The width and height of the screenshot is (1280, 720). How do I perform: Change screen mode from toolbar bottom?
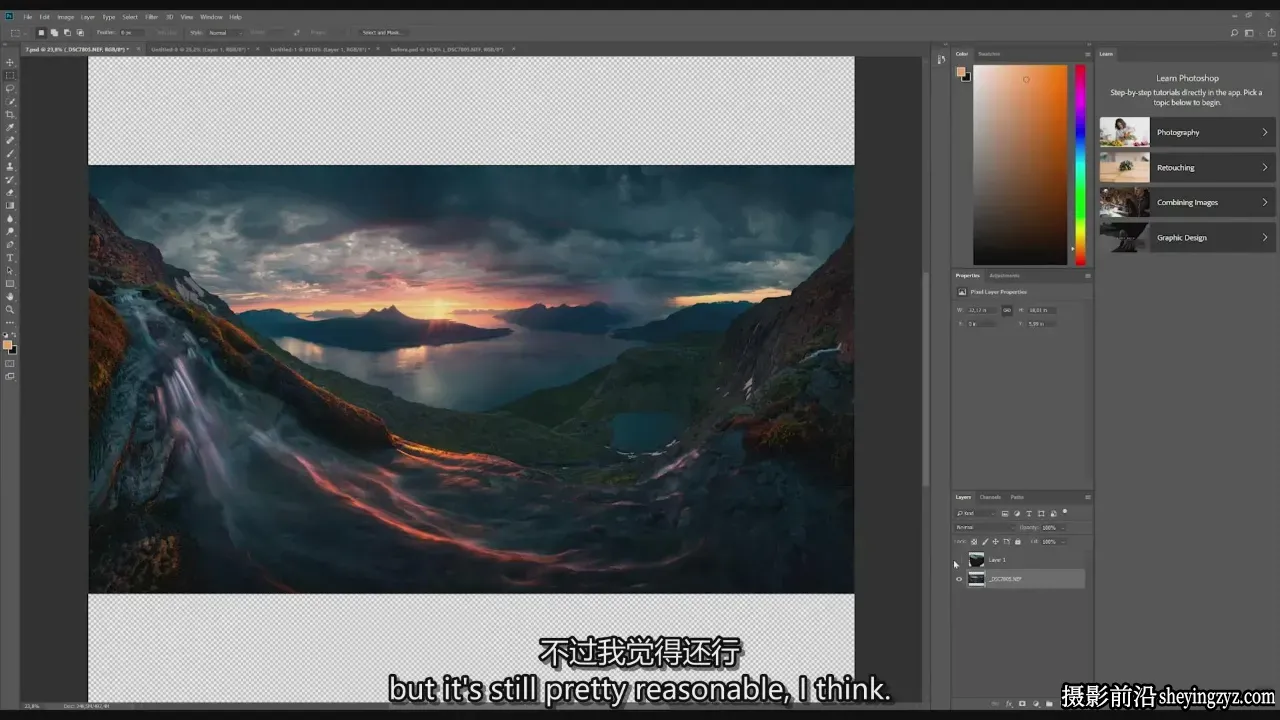coord(10,377)
